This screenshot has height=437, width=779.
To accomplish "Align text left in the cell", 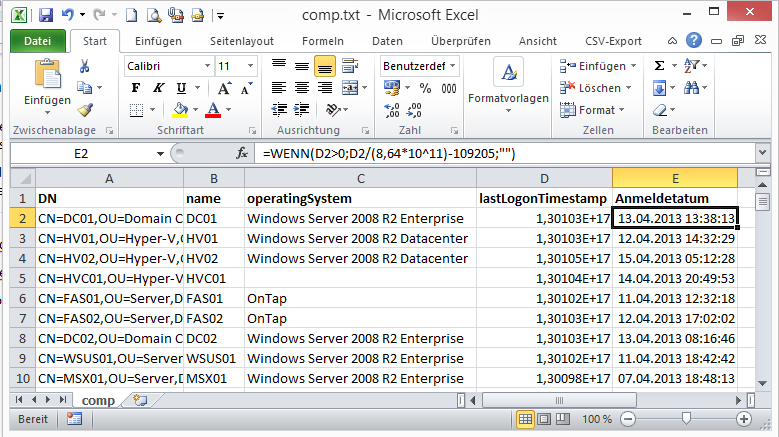I will [x=279, y=88].
